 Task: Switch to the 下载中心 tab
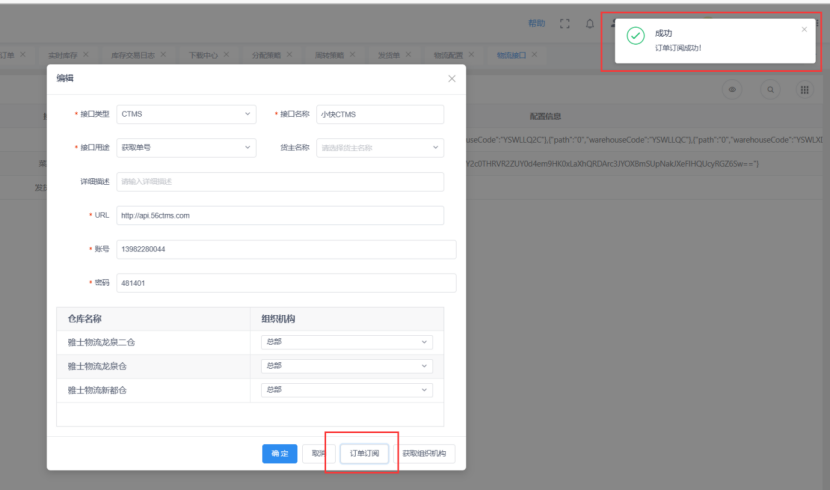(x=203, y=55)
